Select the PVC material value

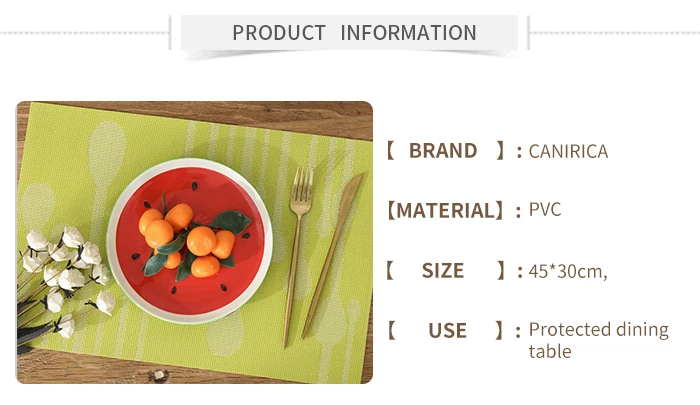point(545,210)
